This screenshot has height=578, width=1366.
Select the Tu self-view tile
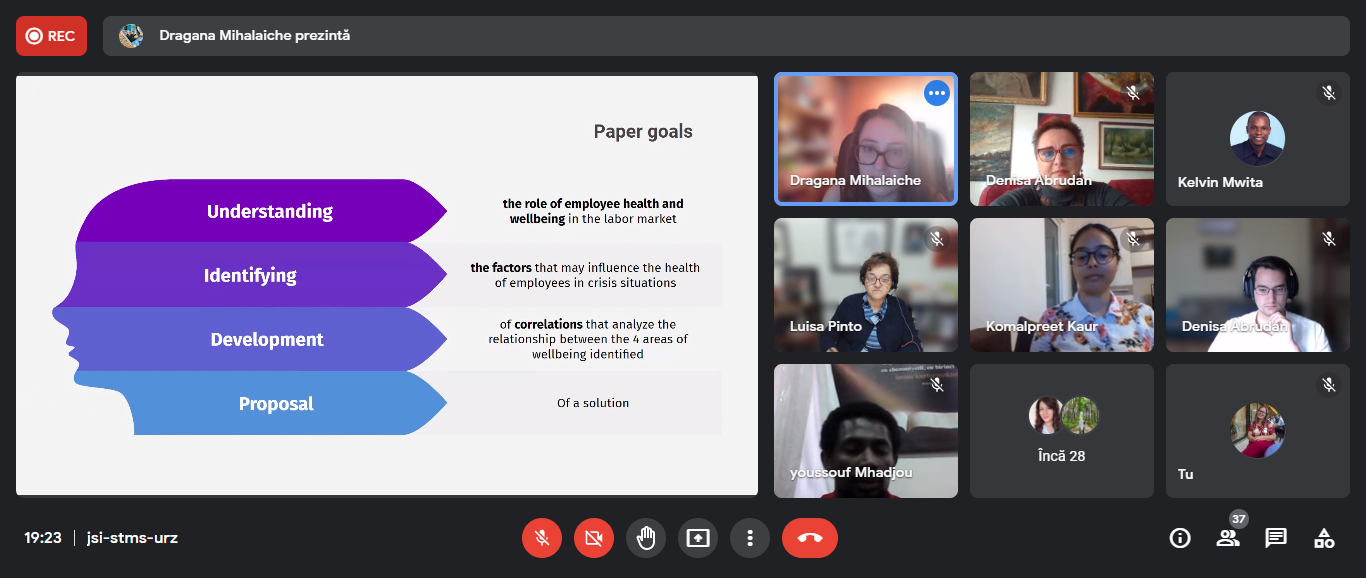1258,431
